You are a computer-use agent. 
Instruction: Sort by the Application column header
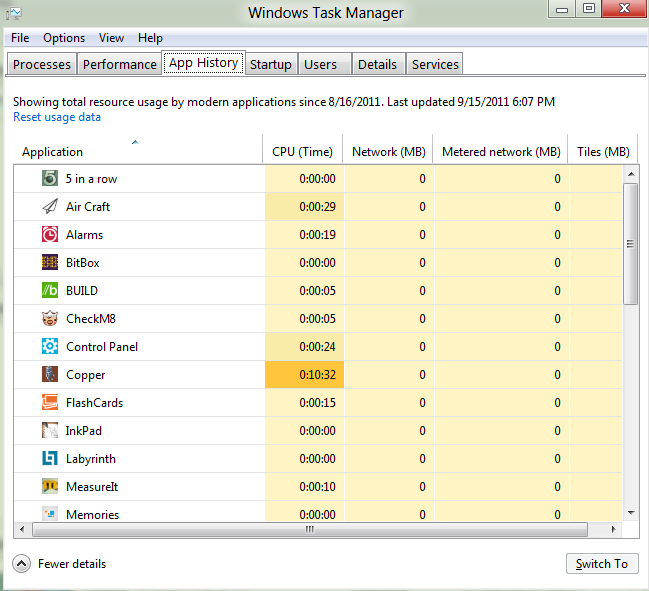[x=137, y=149]
